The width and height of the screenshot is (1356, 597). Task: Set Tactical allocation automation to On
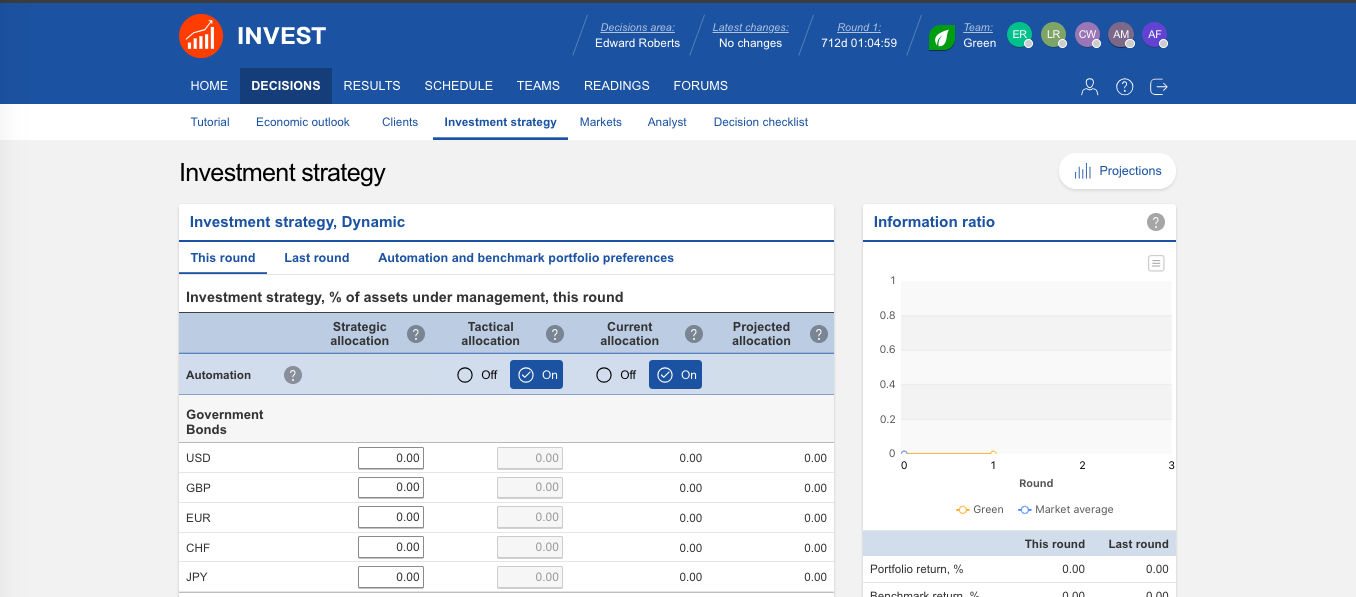[536, 375]
